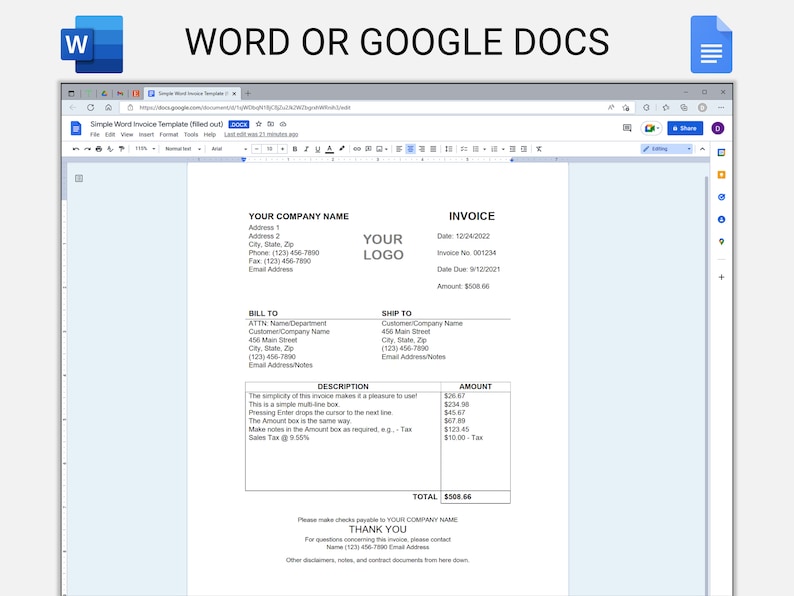The height and width of the screenshot is (596, 794).
Task: Open Google Calendar side panel
Action: [x=722, y=152]
